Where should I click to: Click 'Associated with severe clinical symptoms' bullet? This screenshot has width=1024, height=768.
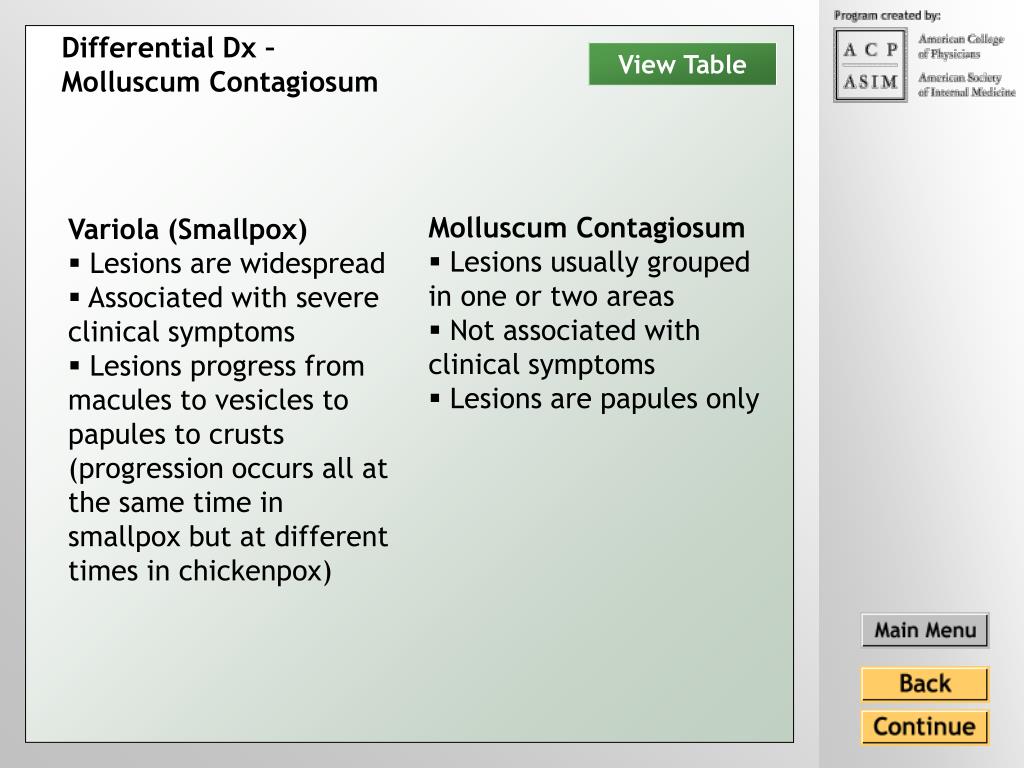[224, 315]
